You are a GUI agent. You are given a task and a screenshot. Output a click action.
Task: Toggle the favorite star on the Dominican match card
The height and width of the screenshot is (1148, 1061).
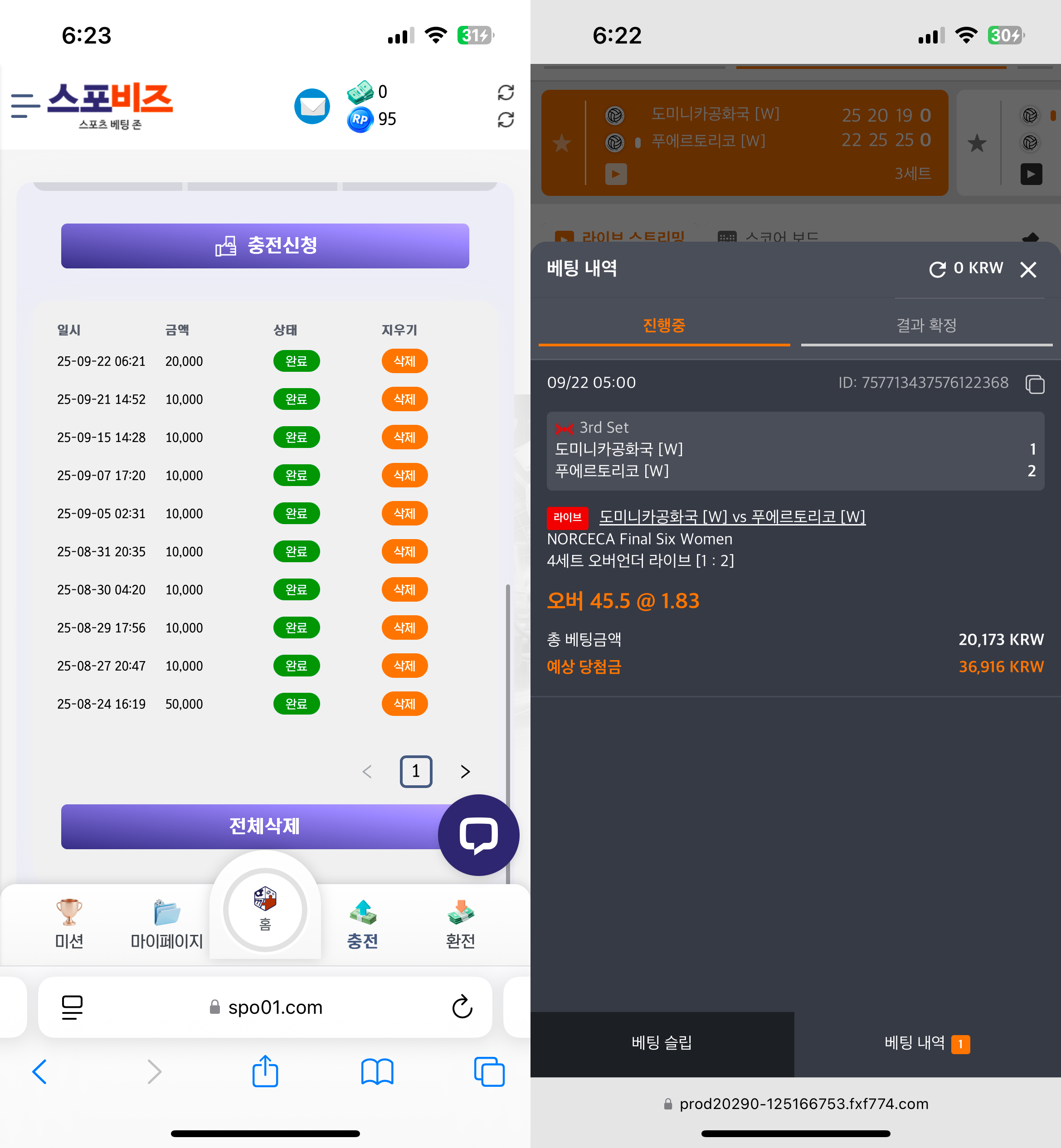pos(562,143)
